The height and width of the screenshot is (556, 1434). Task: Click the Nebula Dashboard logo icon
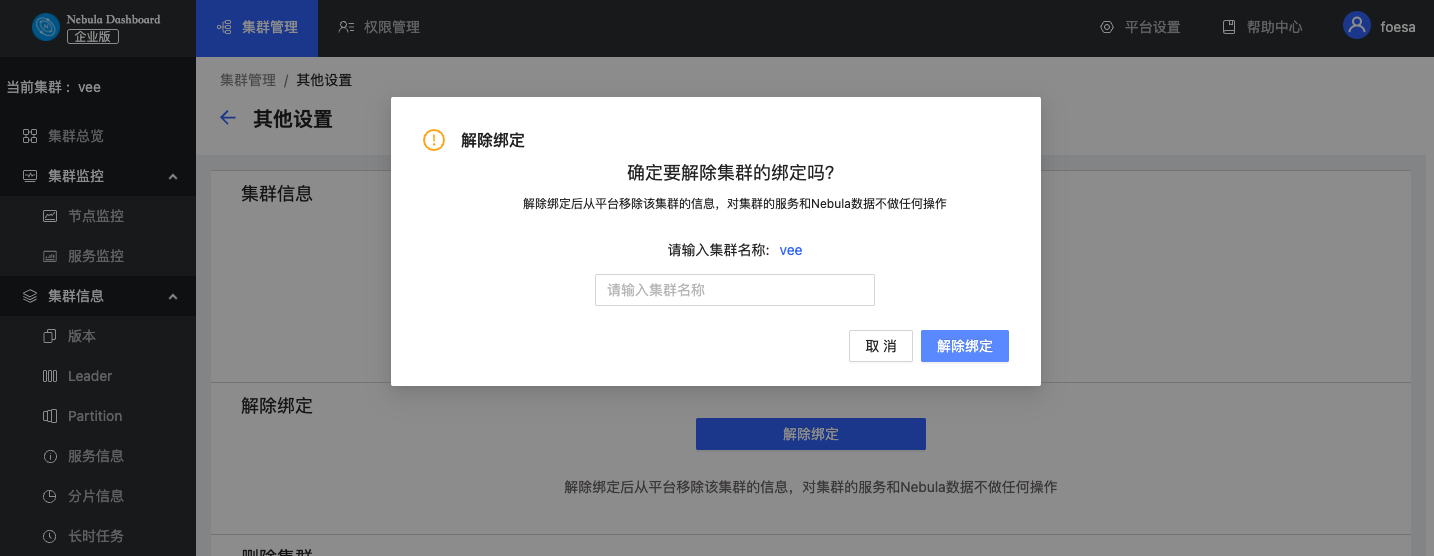(46, 28)
